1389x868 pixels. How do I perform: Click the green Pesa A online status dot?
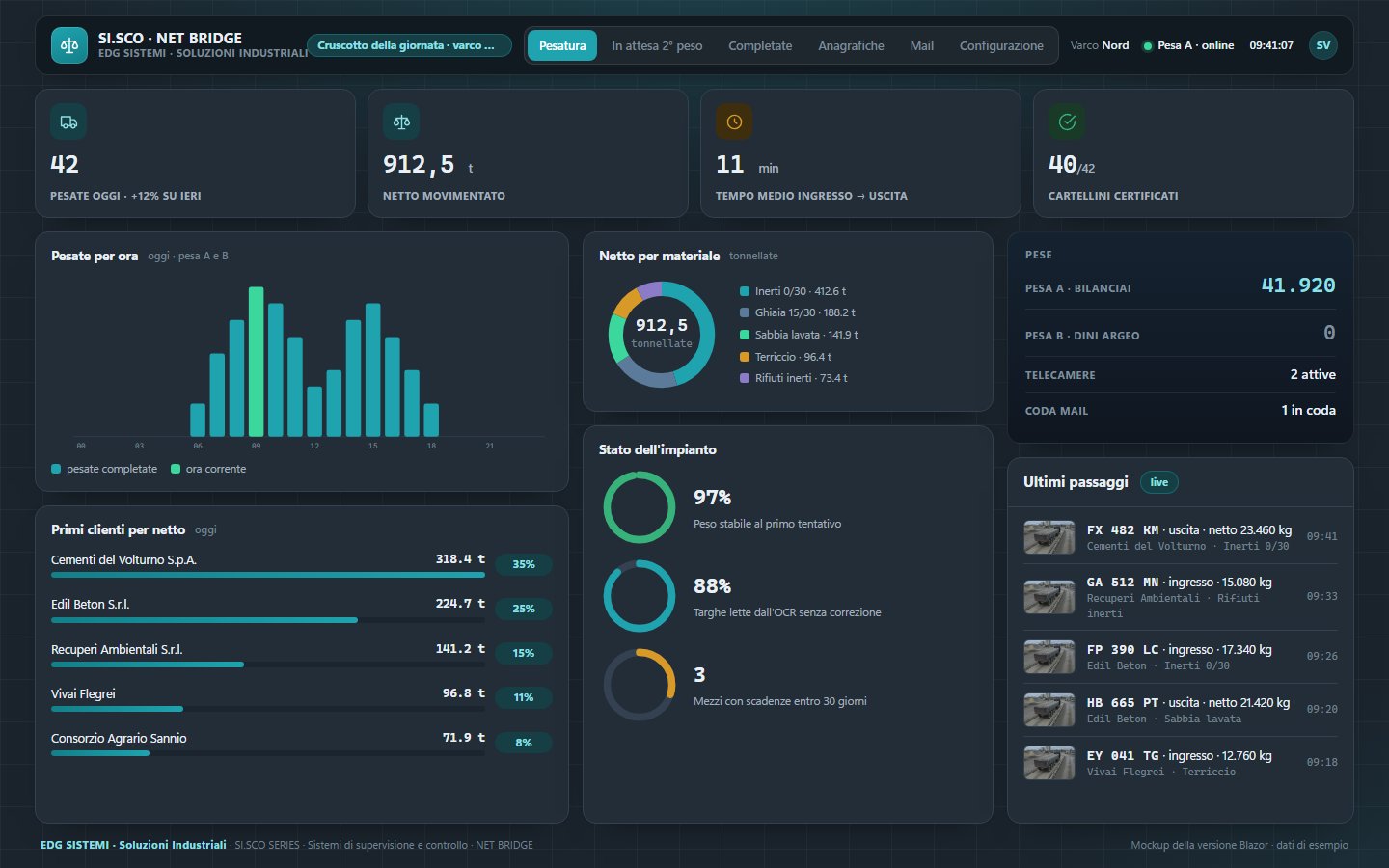pyautogui.click(x=1148, y=46)
